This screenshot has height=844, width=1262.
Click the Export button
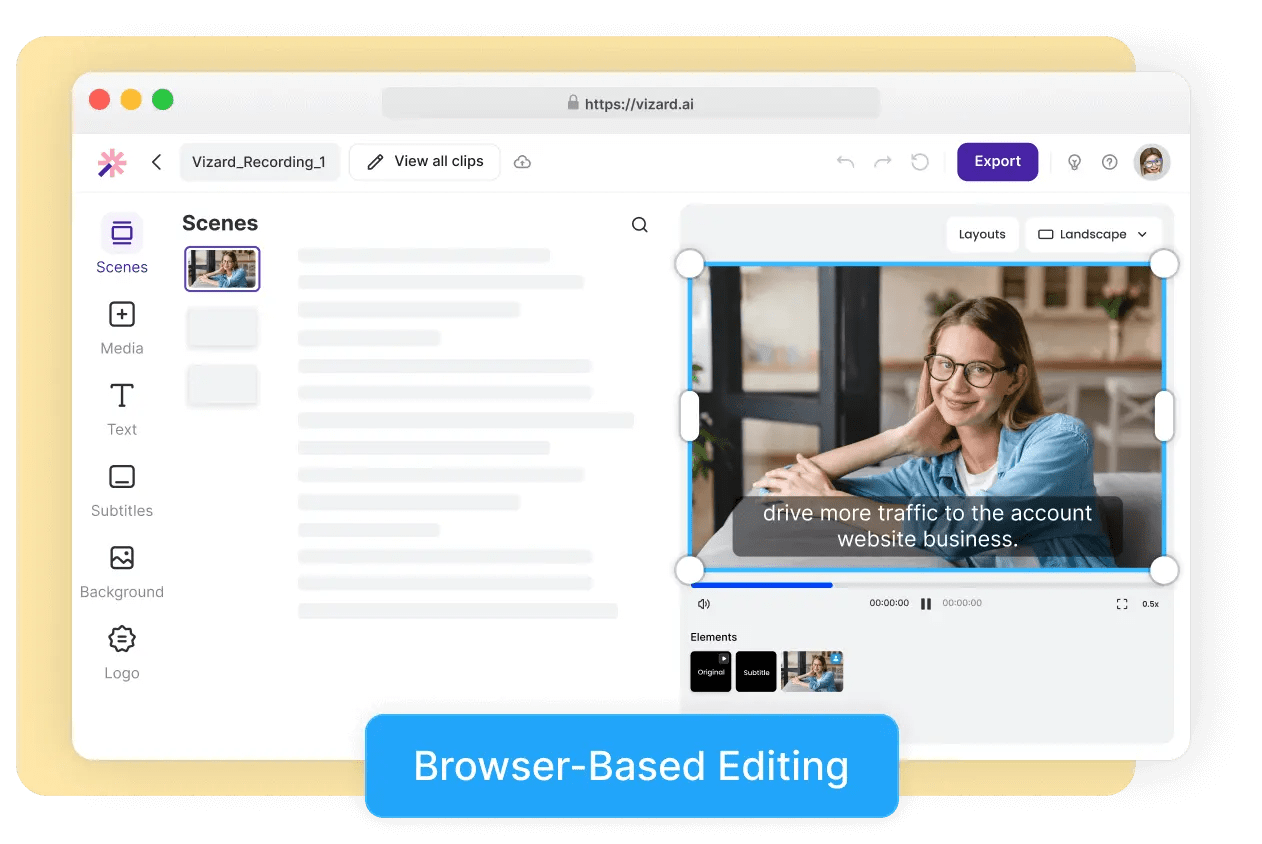(997, 161)
